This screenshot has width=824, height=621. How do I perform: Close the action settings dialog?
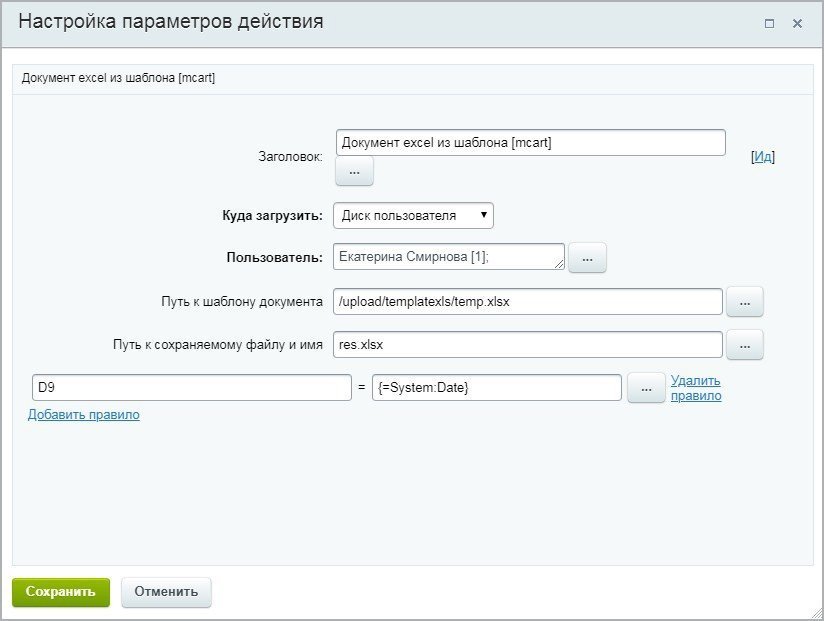[797, 23]
